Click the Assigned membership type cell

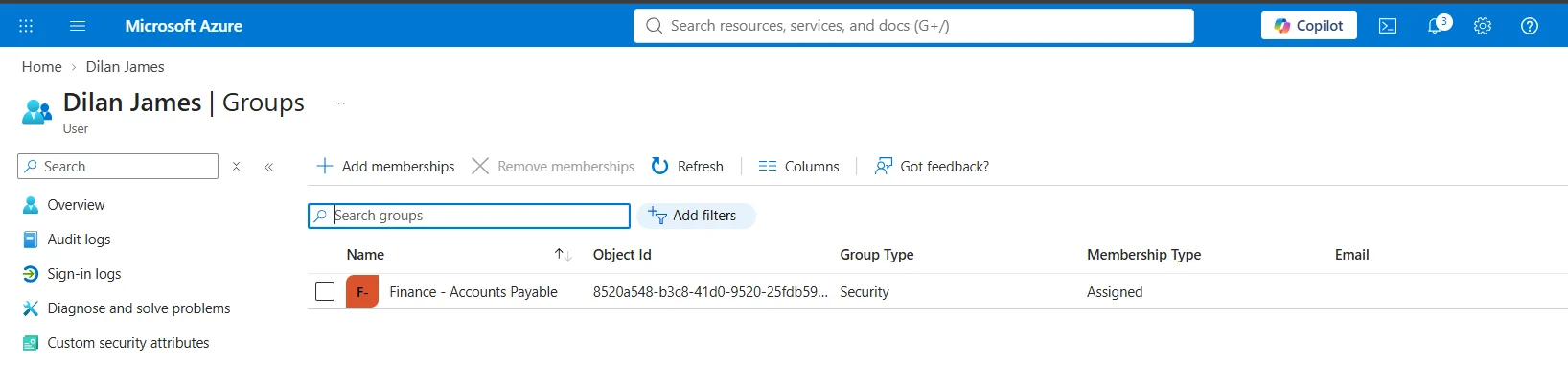click(1115, 292)
